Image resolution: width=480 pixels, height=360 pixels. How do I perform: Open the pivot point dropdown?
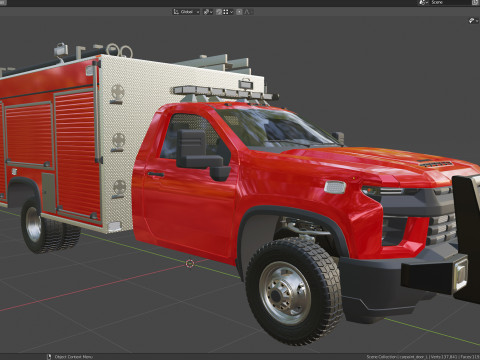pyautogui.click(x=208, y=12)
